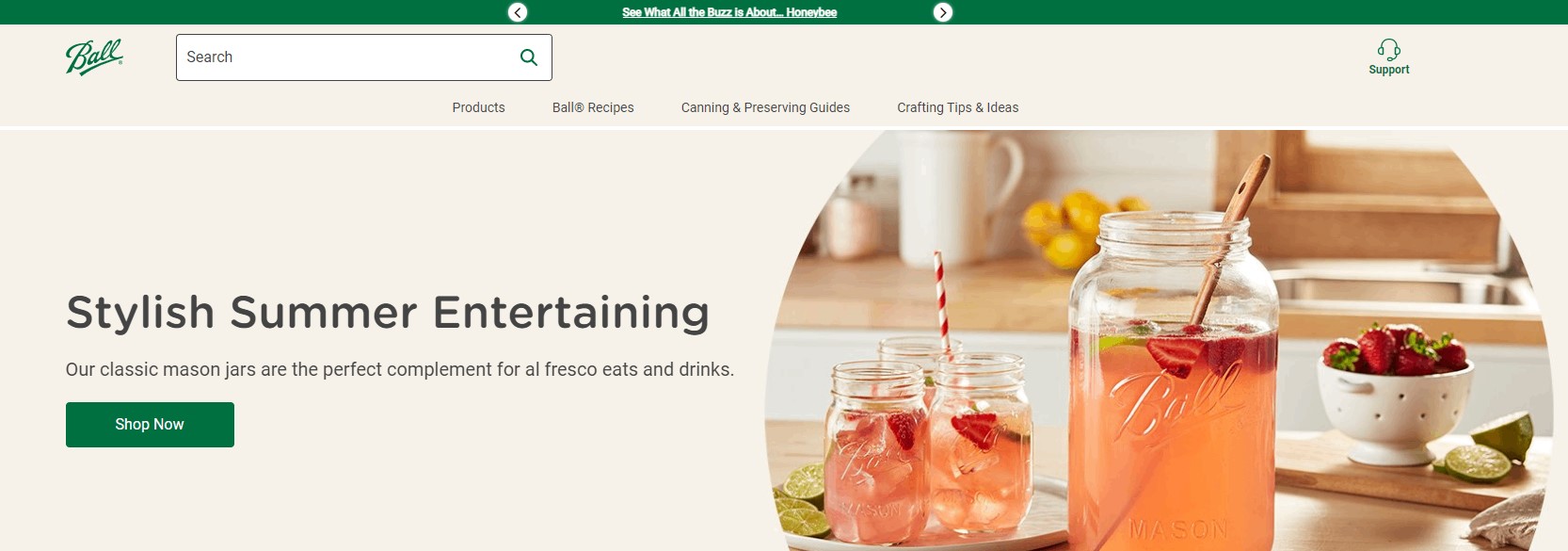Open the Honeybee buzz announcement link
Viewport: 1568px width, 551px height.
pyautogui.click(x=729, y=12)
